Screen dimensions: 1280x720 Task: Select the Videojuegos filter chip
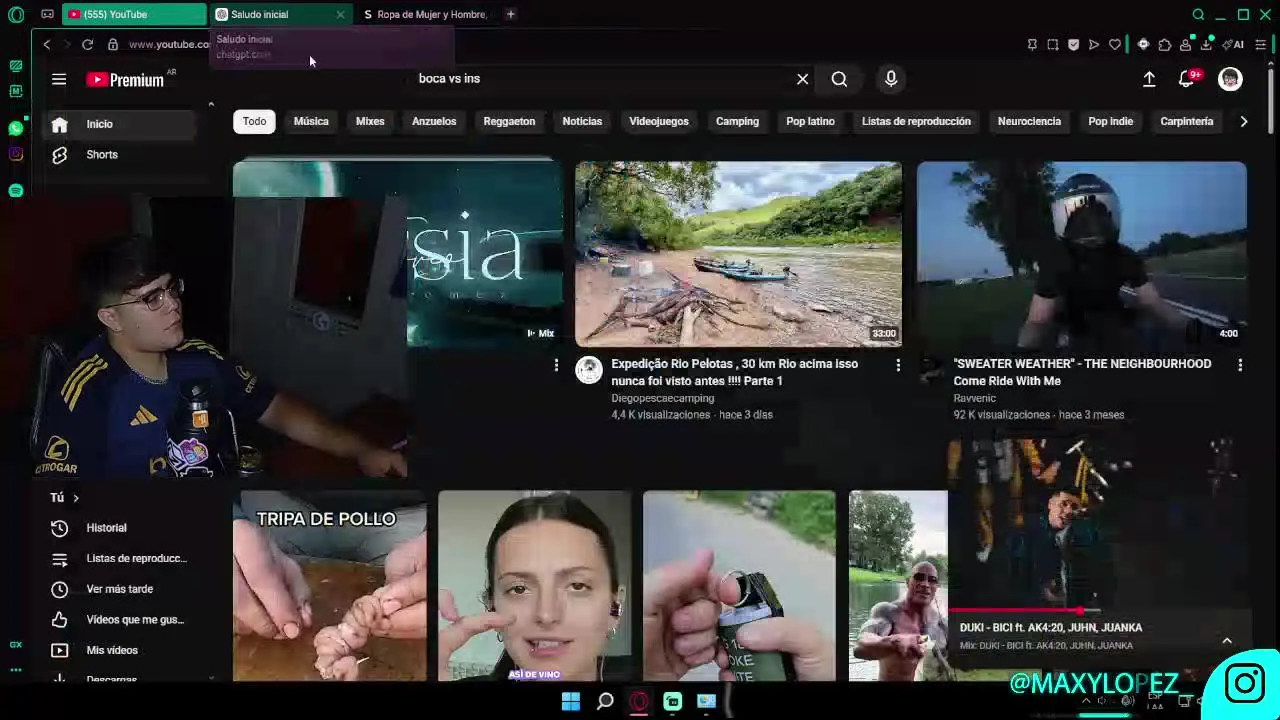pyautogui.click(x=659, y=121)
